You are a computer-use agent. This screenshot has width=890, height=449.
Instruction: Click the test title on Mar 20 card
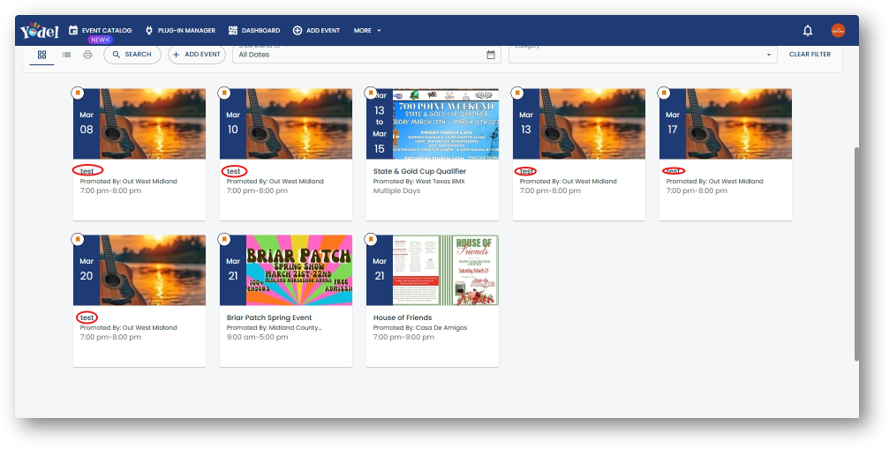87,317
